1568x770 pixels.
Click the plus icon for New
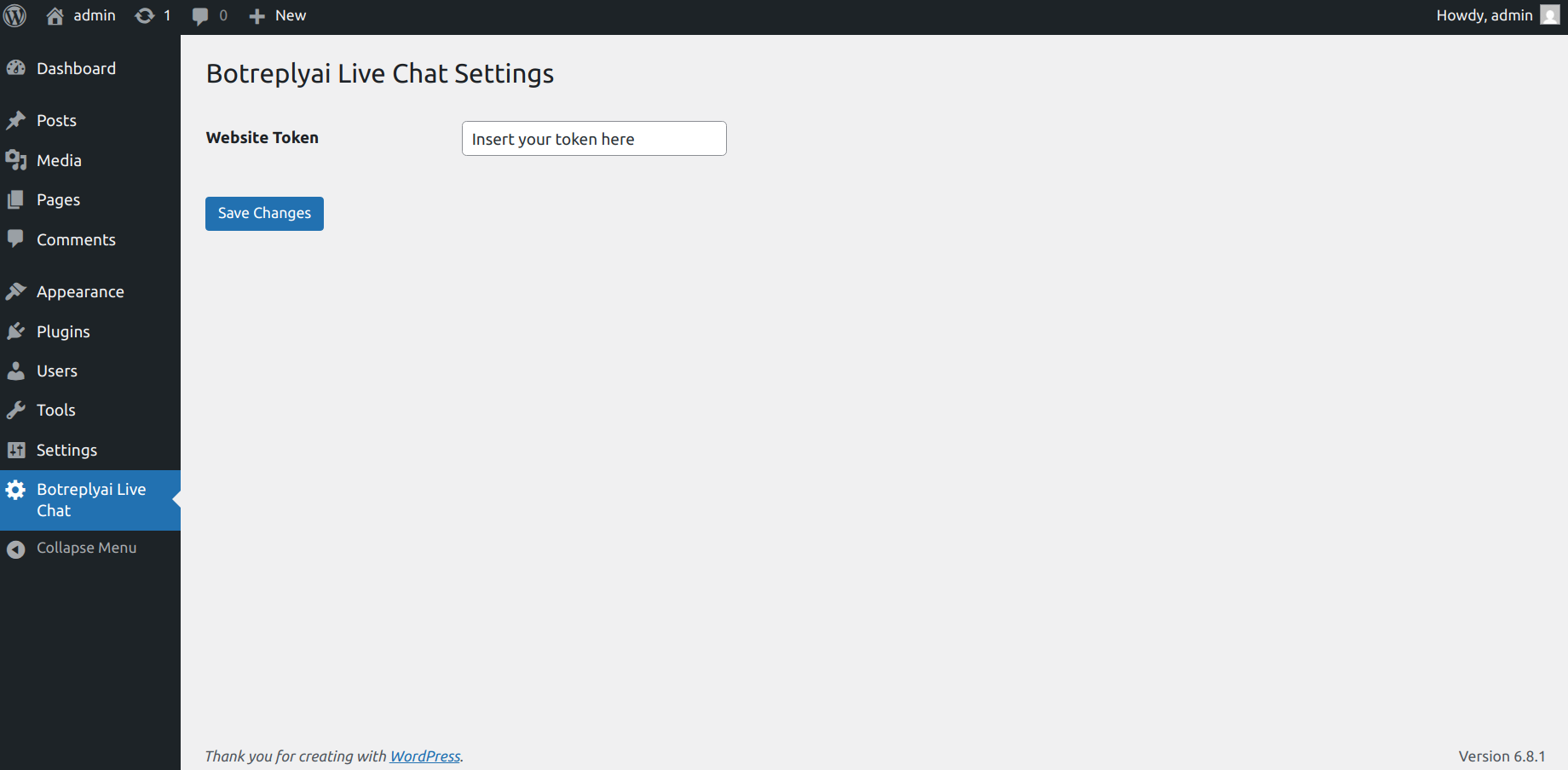(257, 16)
